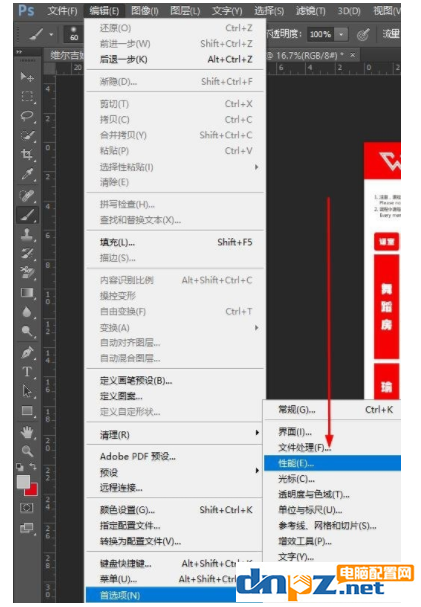
Task: Expand the Transform submenu arrow
Action: pos(256,328)
